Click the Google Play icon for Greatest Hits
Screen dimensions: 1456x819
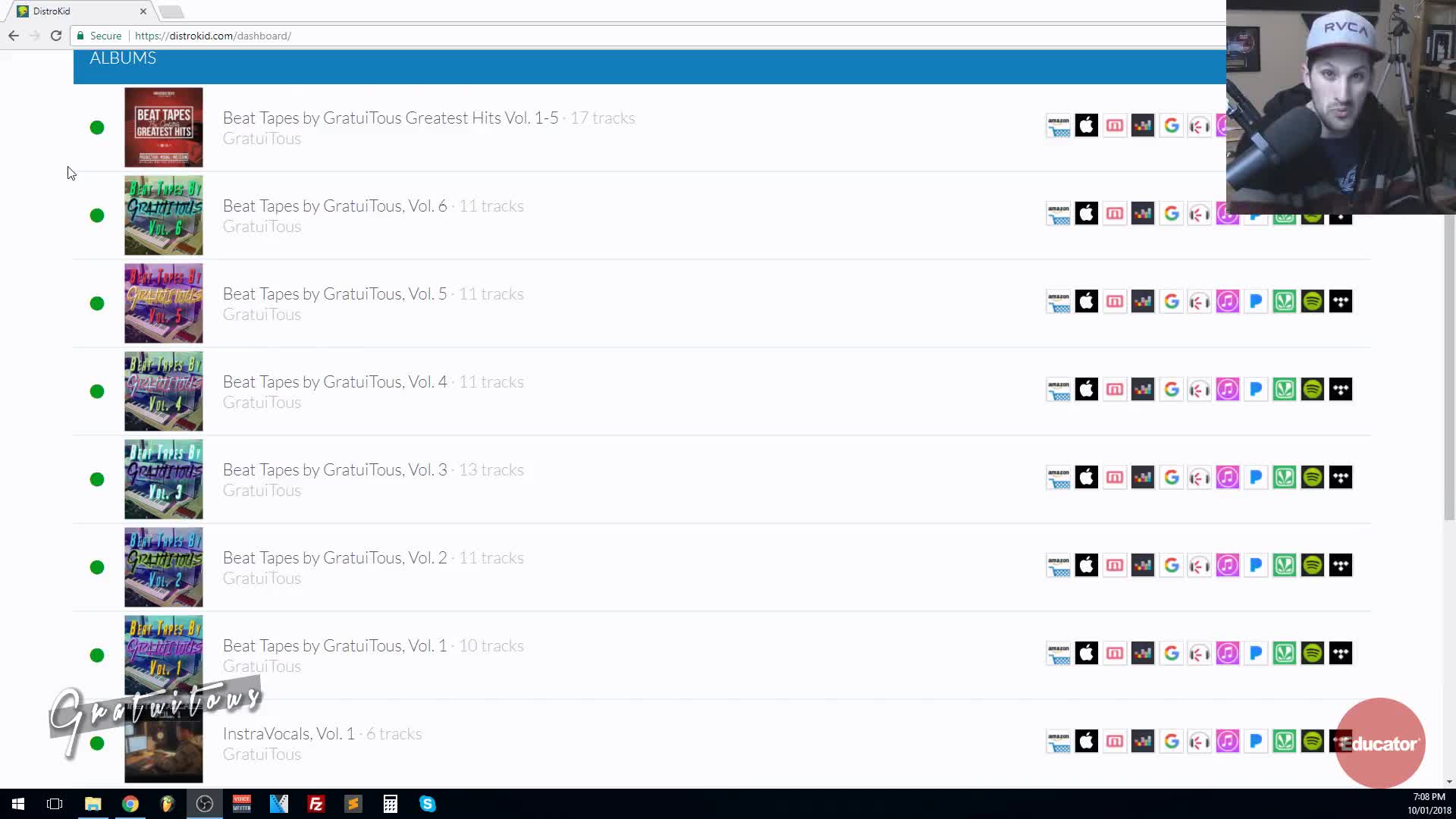click(1171, 126)
